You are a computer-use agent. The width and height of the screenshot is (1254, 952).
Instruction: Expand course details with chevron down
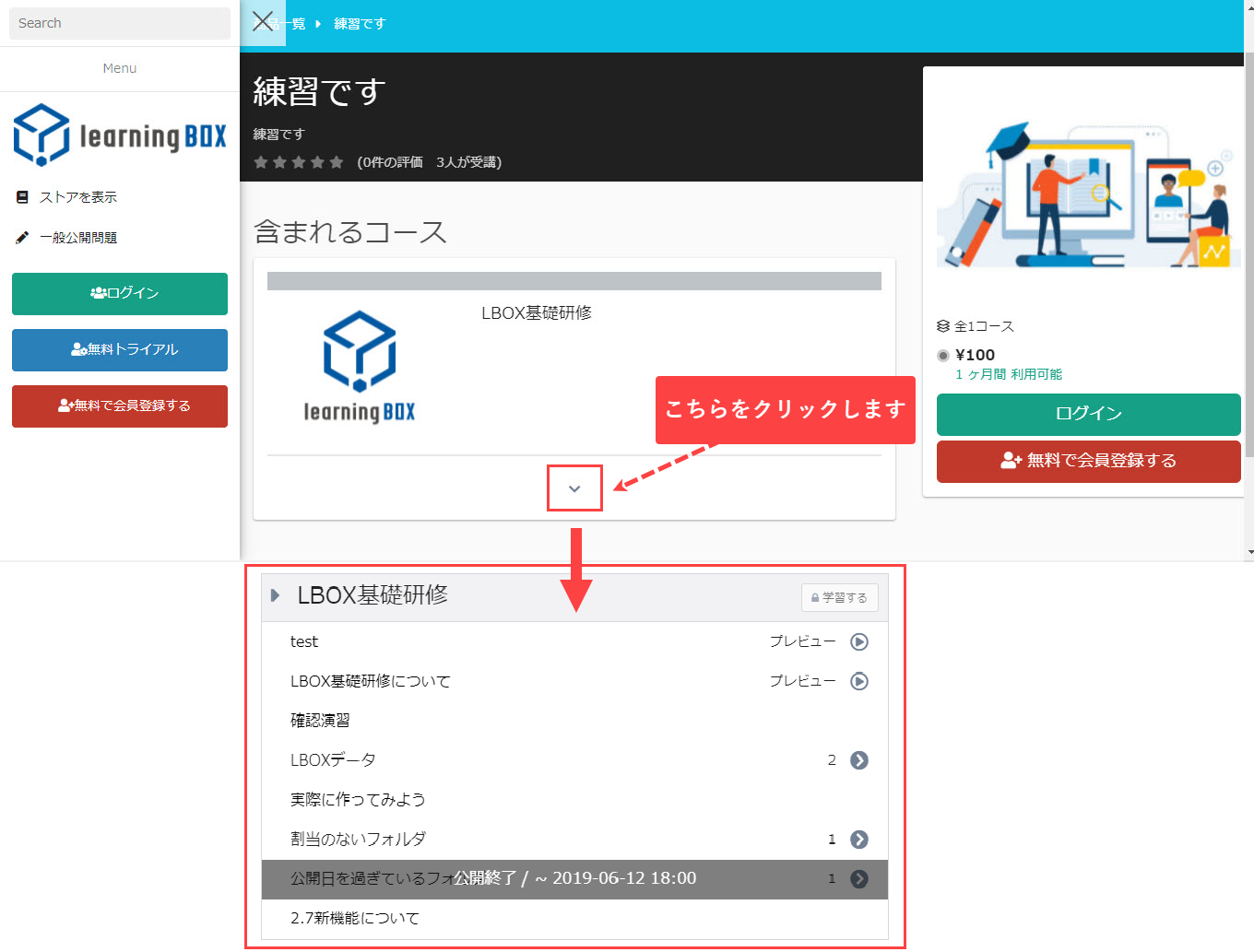tap(574, 488)
